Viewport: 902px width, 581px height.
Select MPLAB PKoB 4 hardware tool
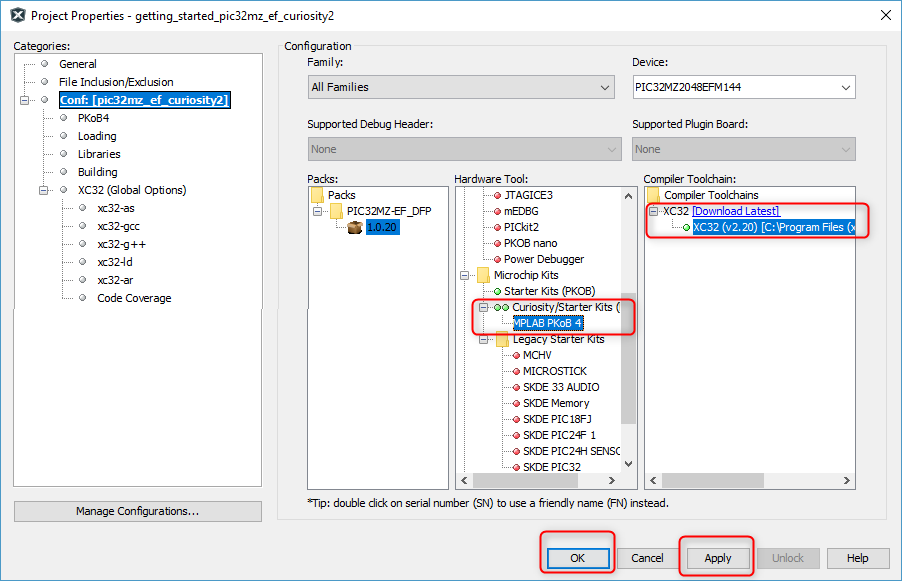pyautogui.click(x=547, y=323)
